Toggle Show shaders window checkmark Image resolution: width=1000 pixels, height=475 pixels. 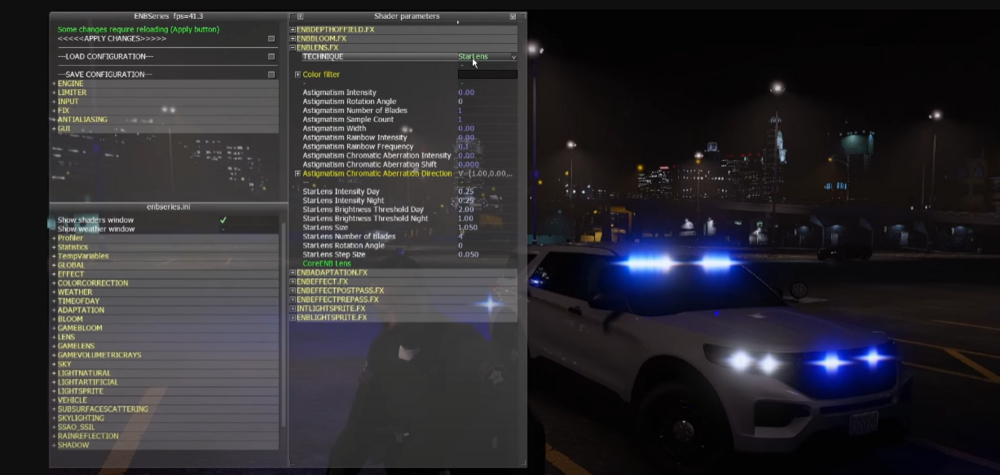(x=223, y=220)
